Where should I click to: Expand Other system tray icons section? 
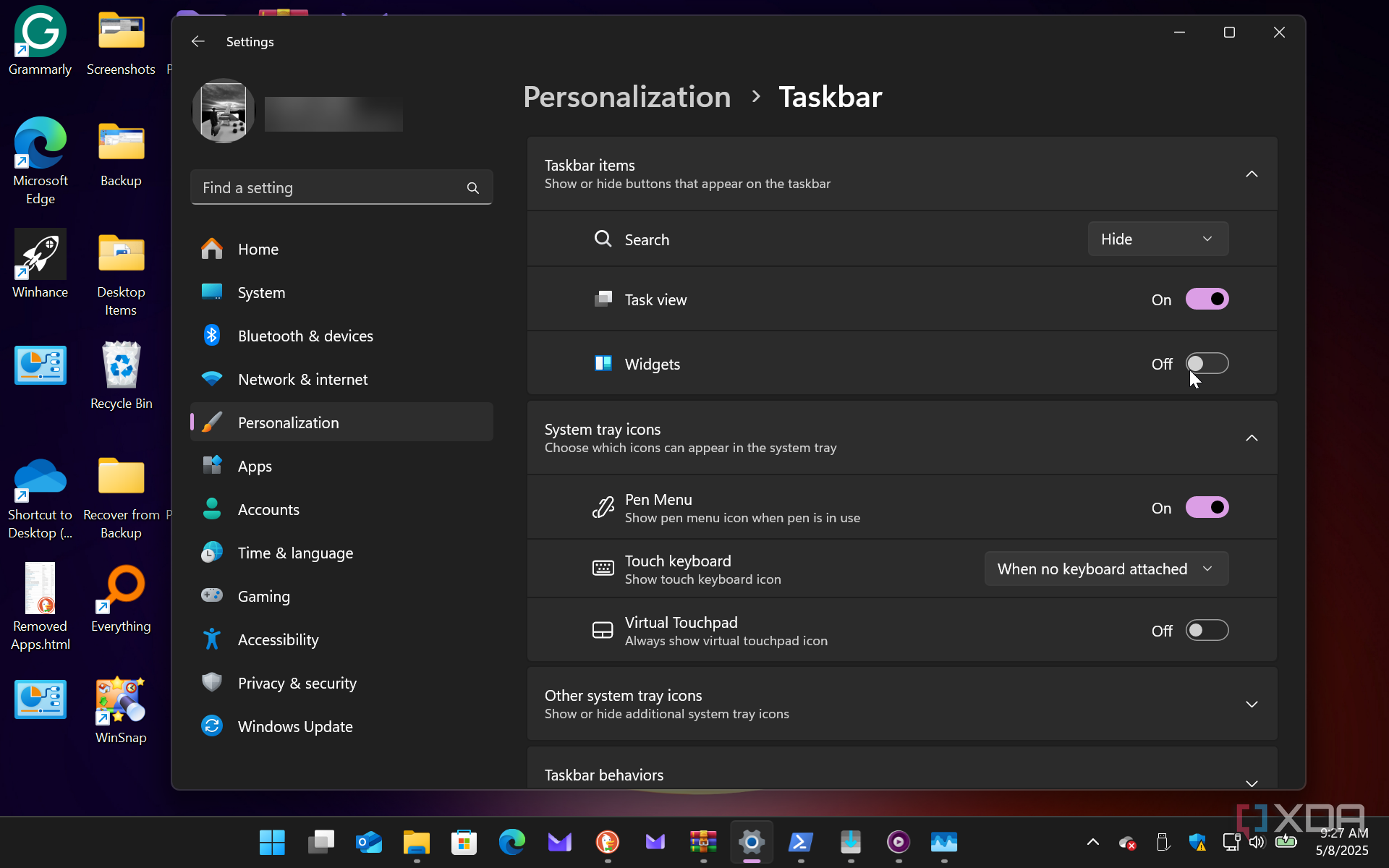point(1251,705)
